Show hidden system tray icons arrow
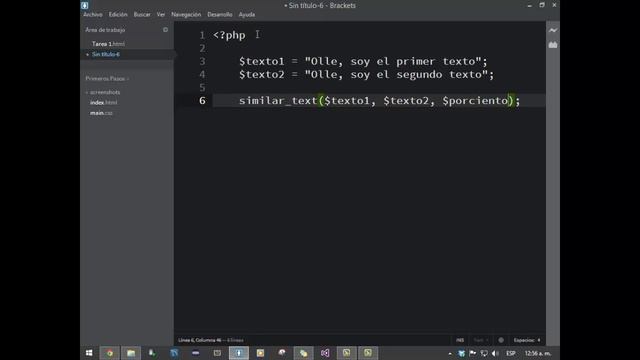Viewport: 640px width, 360px height. coord(450,353)
